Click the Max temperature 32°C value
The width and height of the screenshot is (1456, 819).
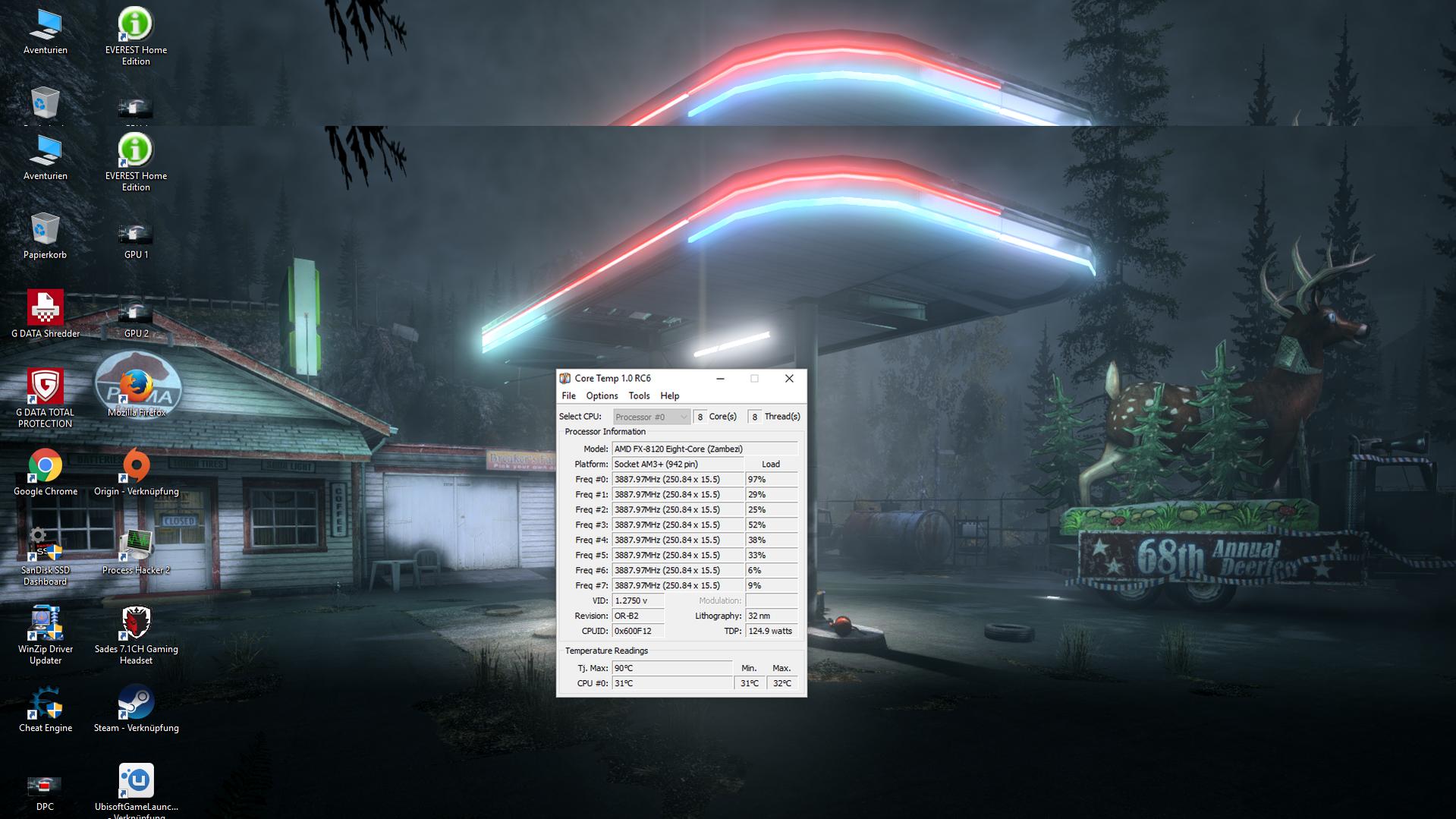pos(782,683)
